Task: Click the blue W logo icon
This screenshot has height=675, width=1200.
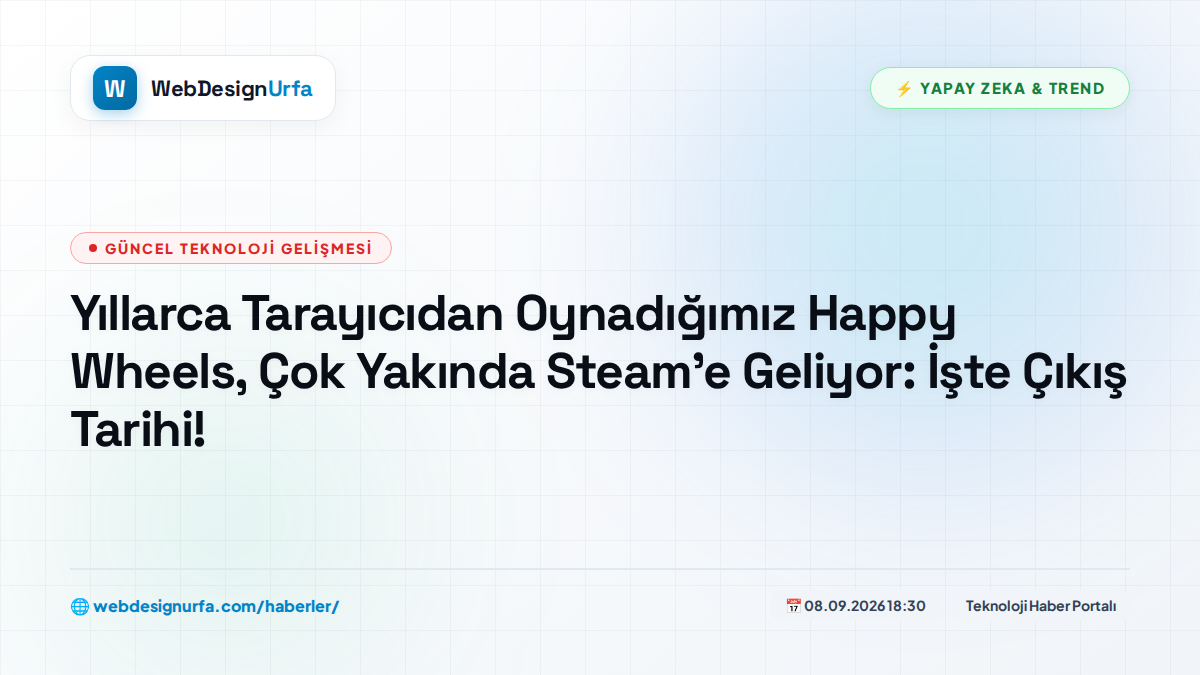Action: click(x=114, y=88)
